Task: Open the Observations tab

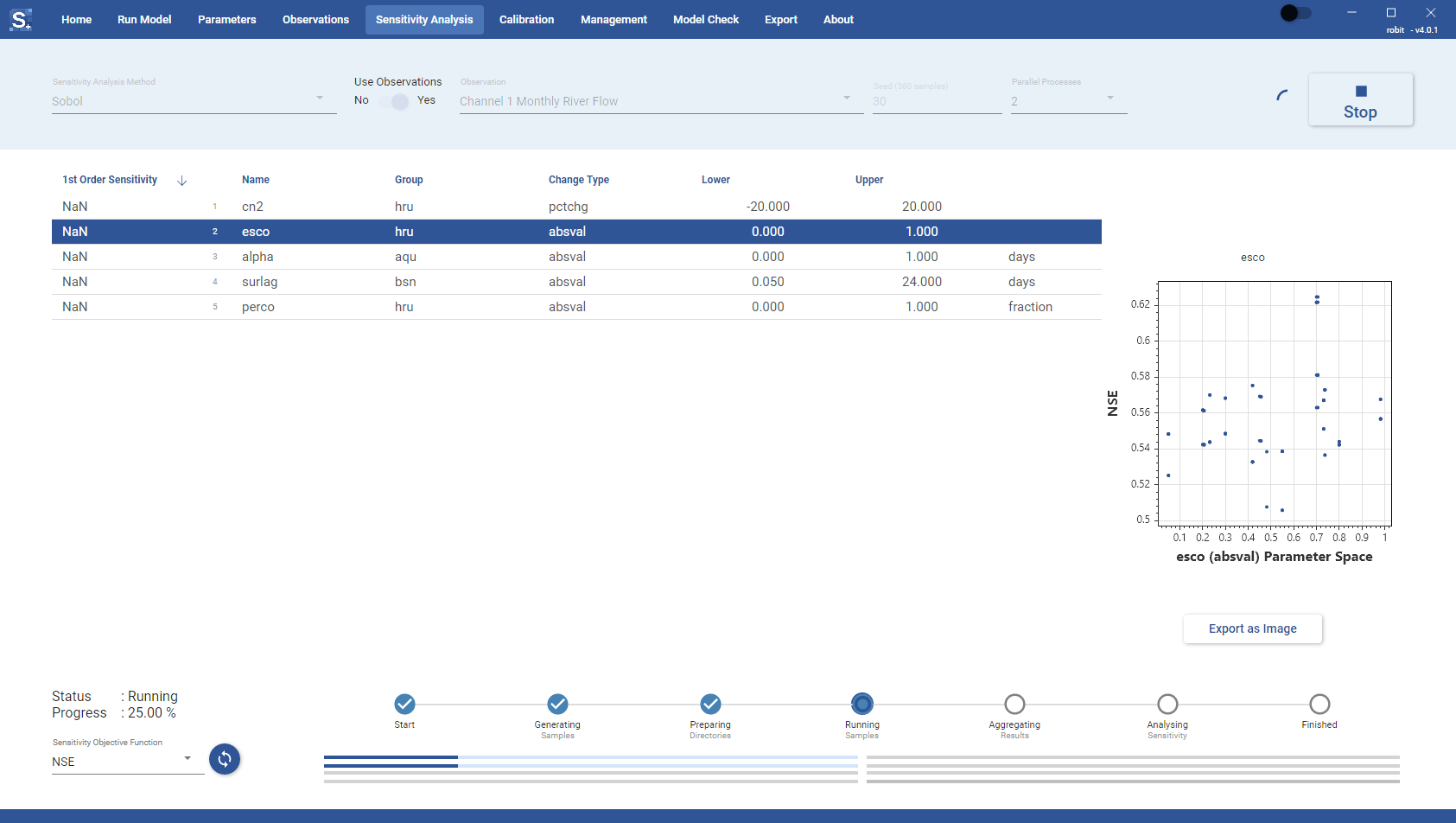Action: (x=316, y=19)
